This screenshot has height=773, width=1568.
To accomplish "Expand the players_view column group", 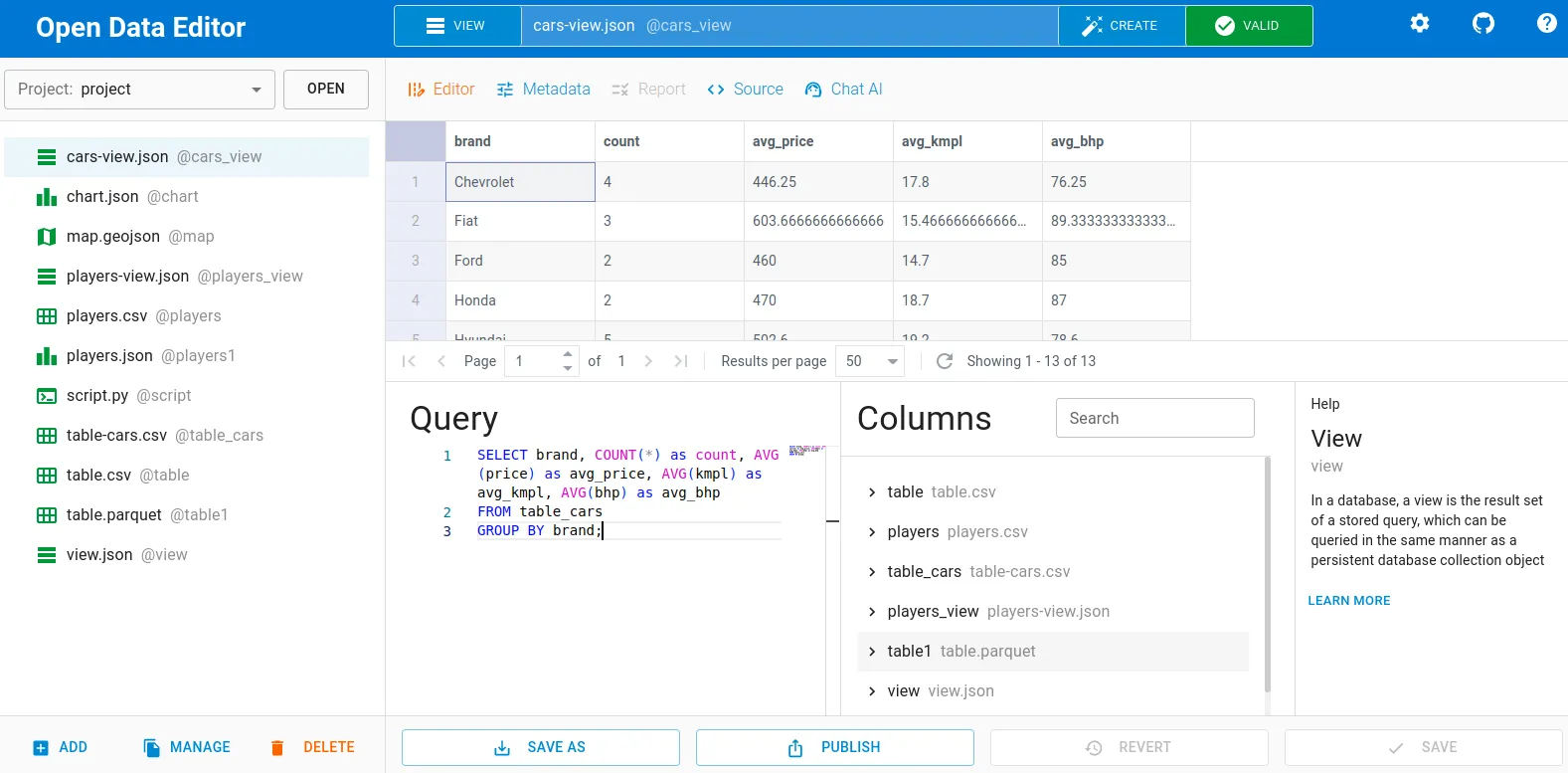I will (x=872, y=612).
